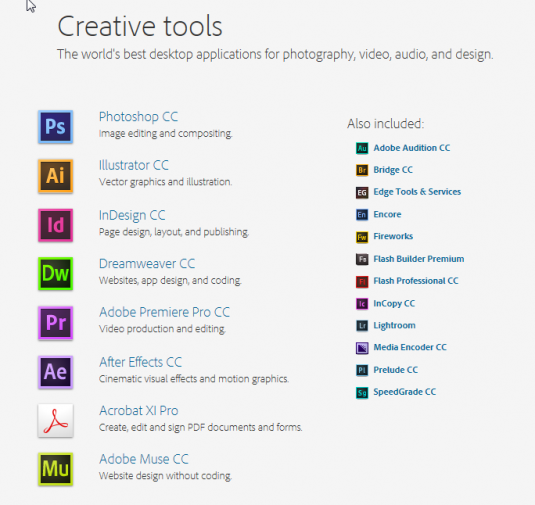
Task: Click the 'world's best desktop applications' subtitle
Action: 275,55
